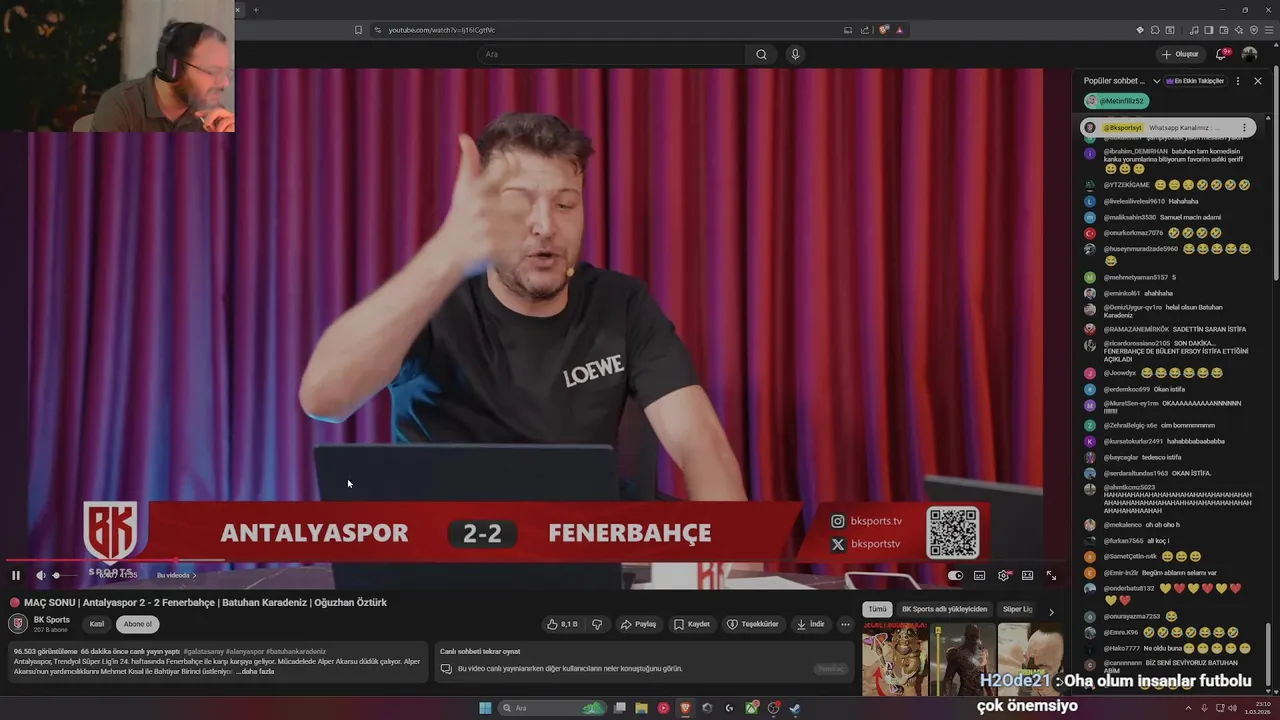Image resolution: width=1280 pixels, height=720 pixels.
Task: Open the Windows Start menu
Action: point(485,708)
